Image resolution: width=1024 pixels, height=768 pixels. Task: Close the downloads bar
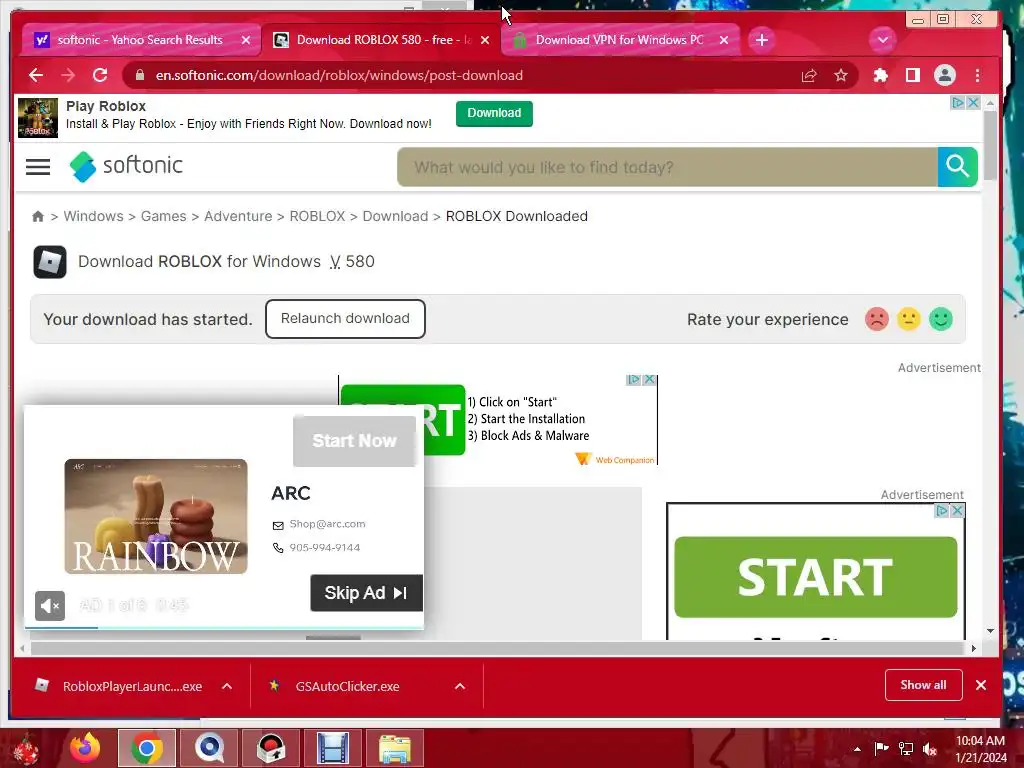coord(980,685)
